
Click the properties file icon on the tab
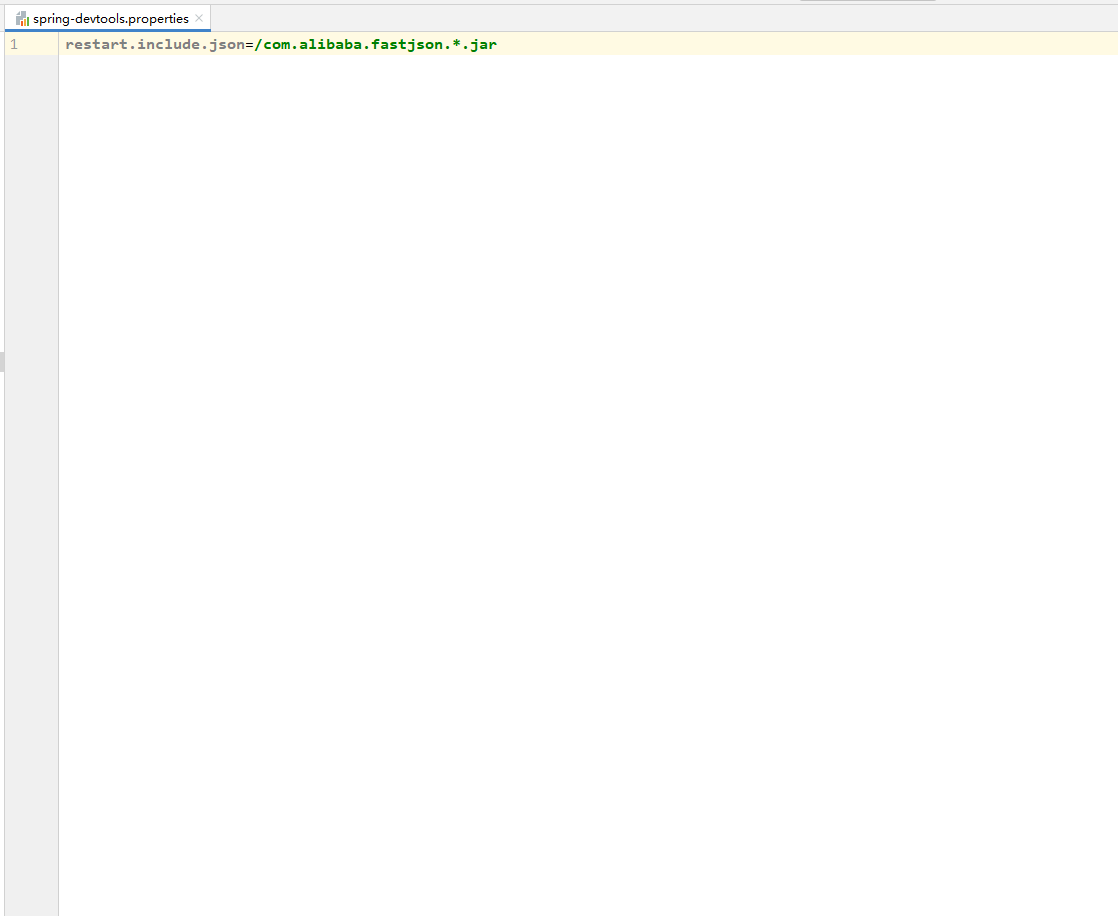[x=22, y=18]
